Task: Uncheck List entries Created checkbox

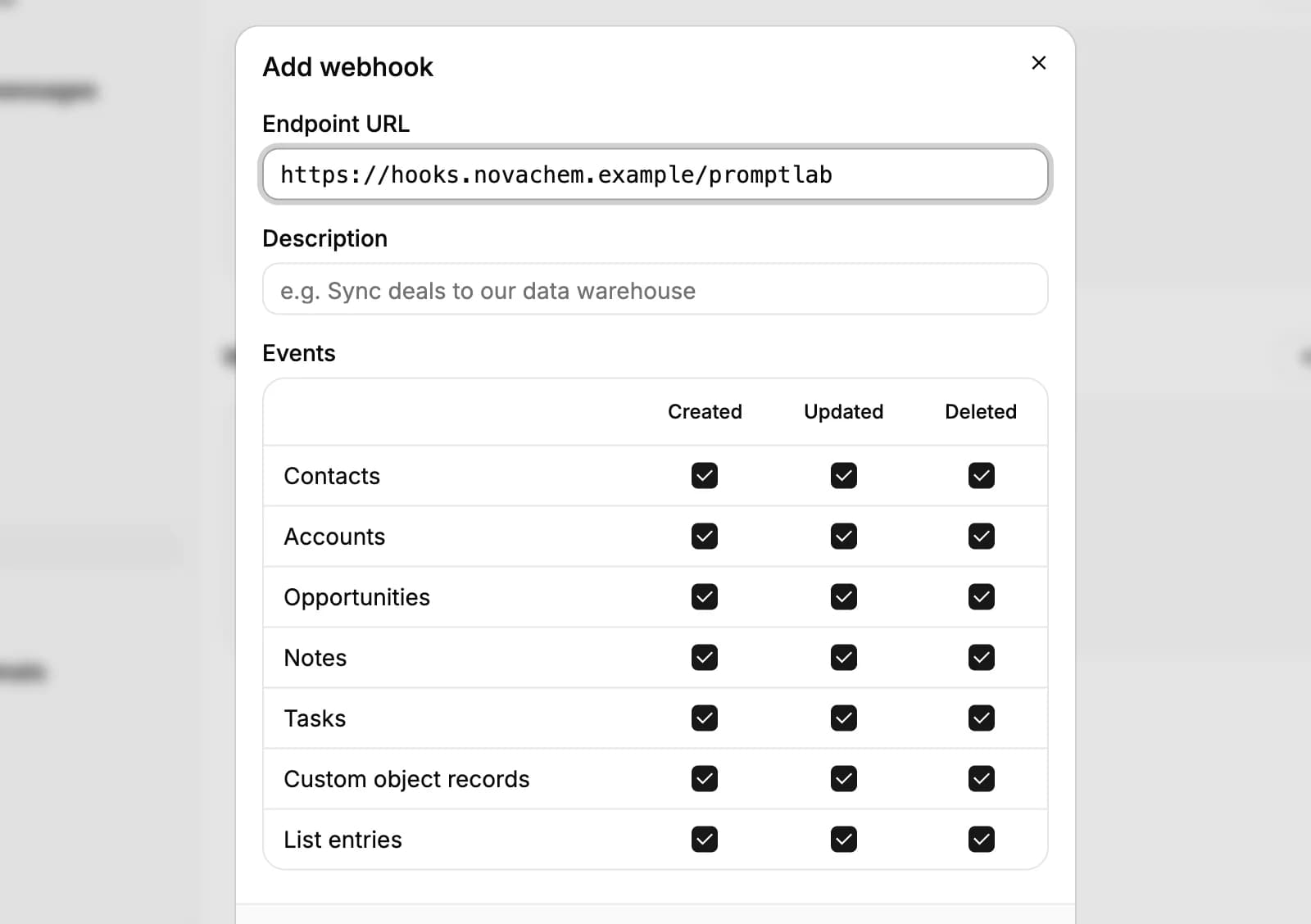Action: click(705, 840)
